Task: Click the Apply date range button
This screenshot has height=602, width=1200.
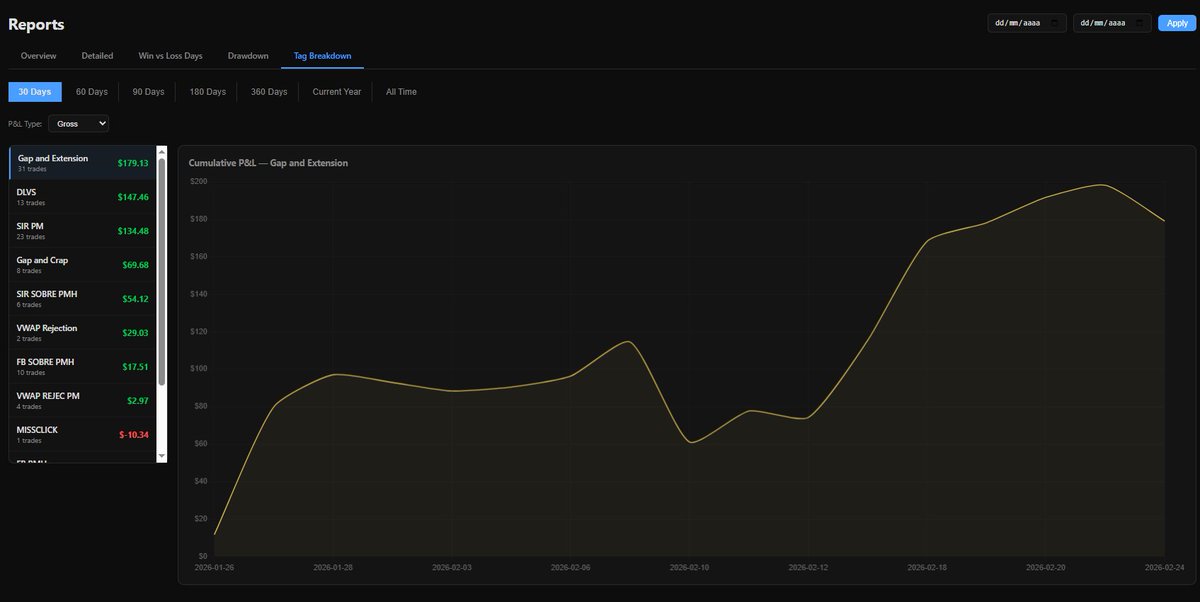Action: 1176,23
